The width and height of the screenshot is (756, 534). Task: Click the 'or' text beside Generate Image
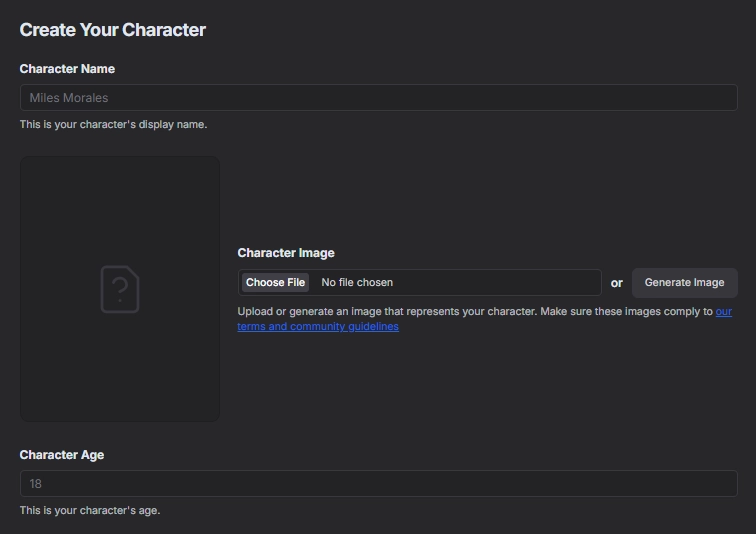coord(617,283)
